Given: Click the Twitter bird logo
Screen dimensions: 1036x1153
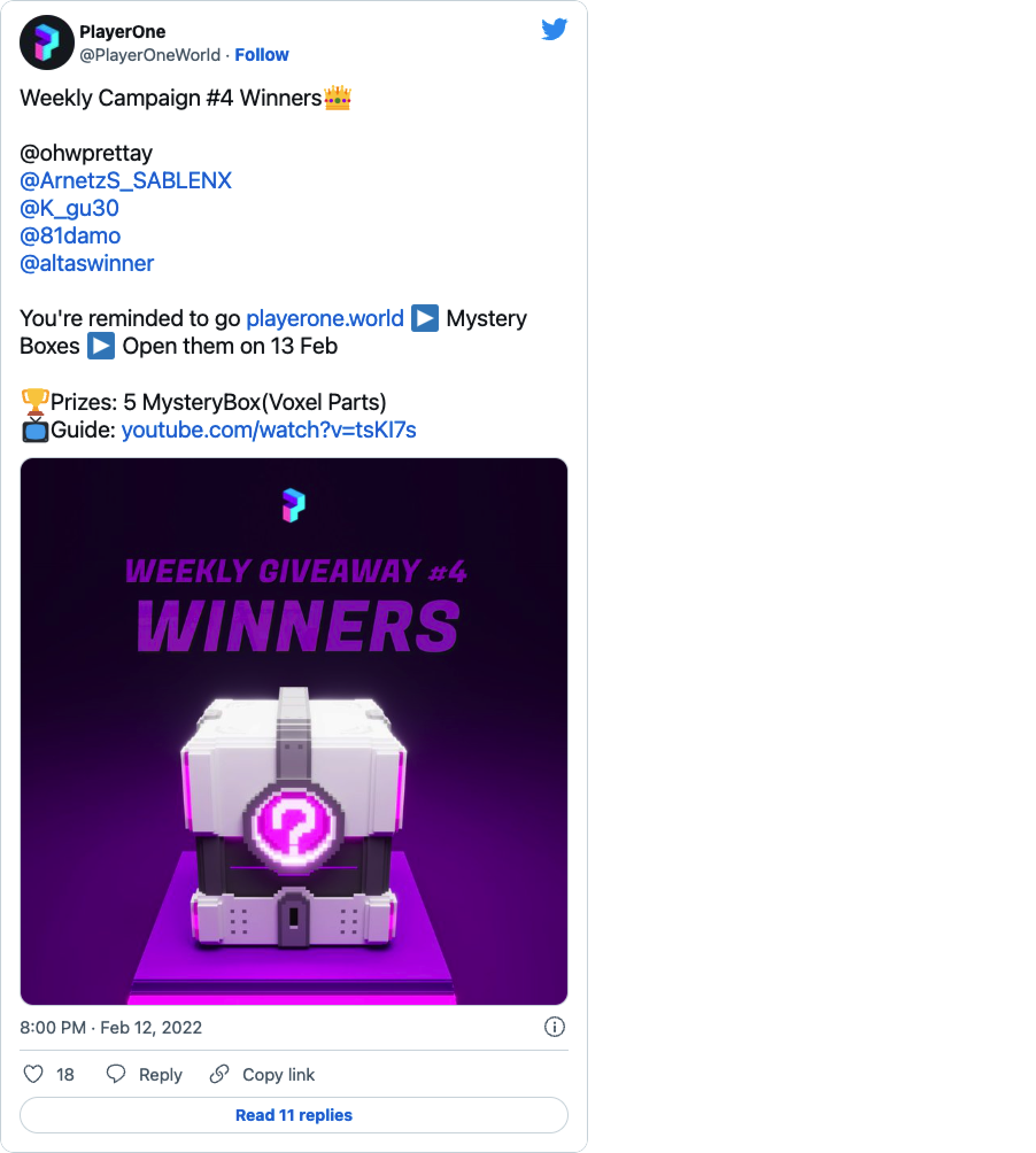Looking at the screenshot, I should coord(554,29).
